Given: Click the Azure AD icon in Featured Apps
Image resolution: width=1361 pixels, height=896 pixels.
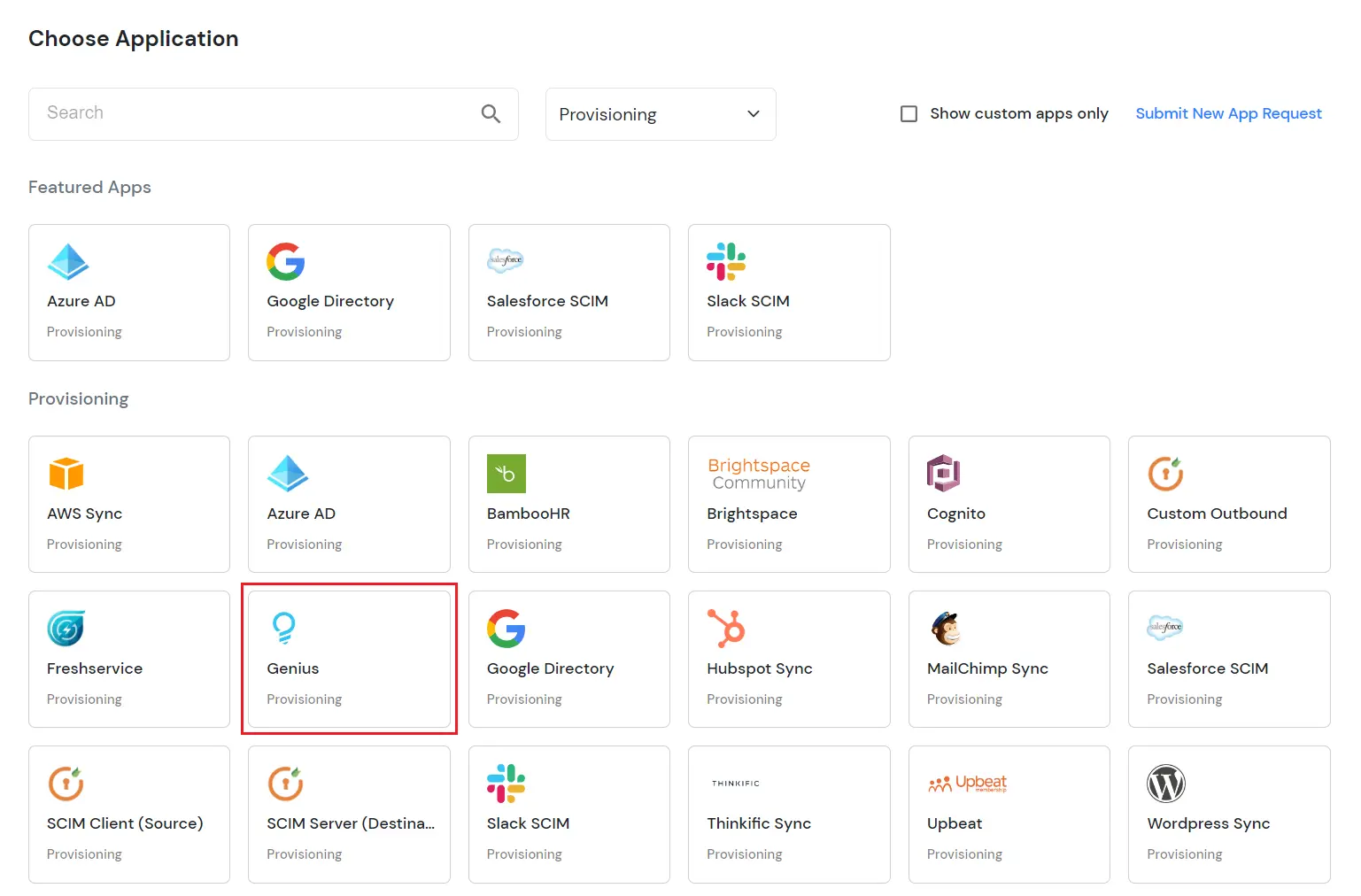Looking at the screenshot, I should (68, 261).
